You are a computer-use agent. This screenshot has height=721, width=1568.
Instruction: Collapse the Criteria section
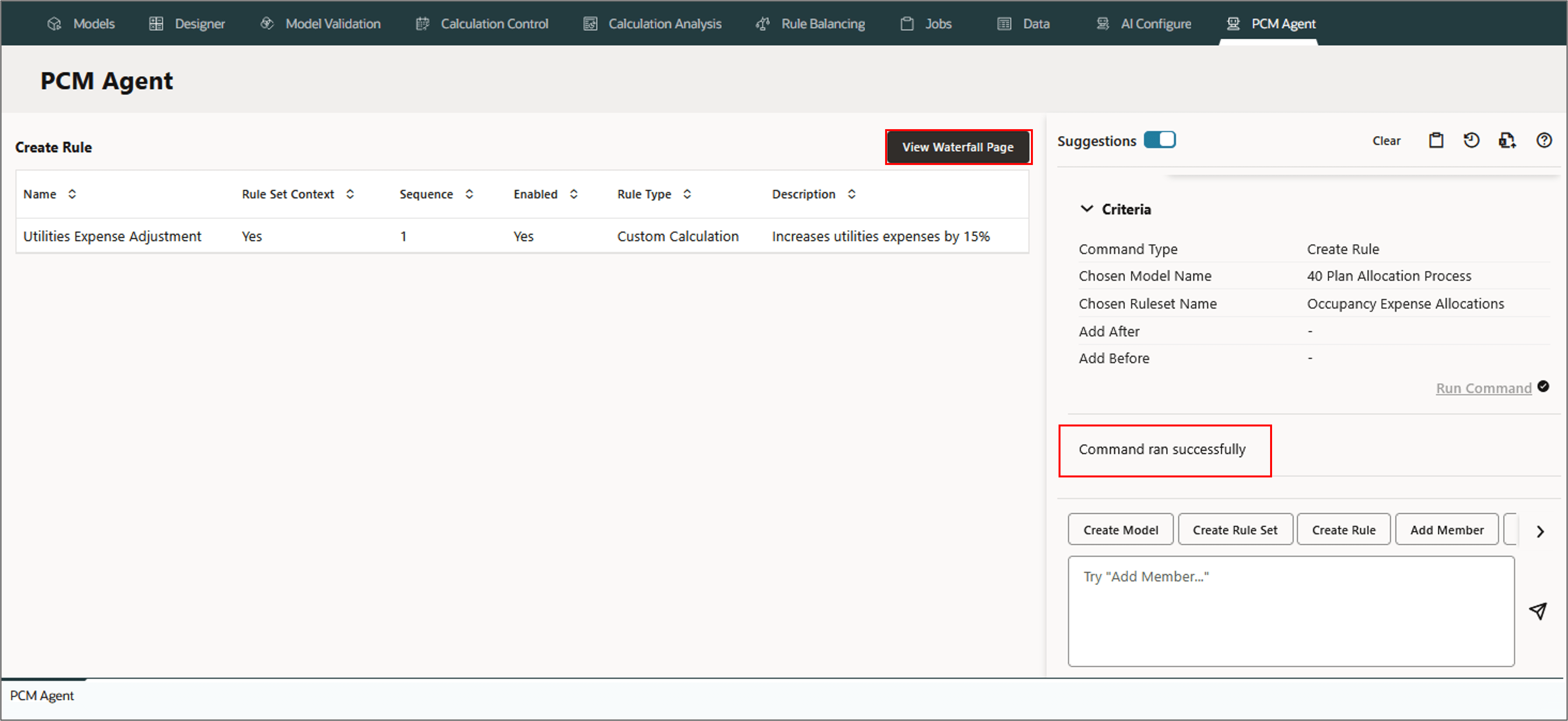1087,209
